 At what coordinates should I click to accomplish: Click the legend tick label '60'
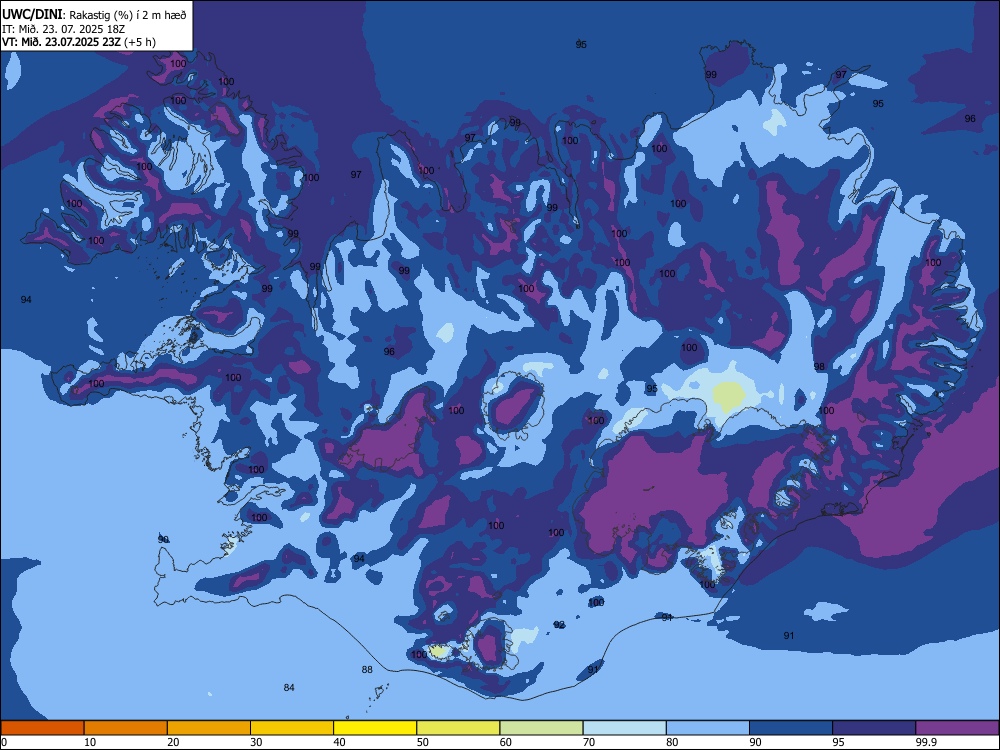tap(506, 742)
